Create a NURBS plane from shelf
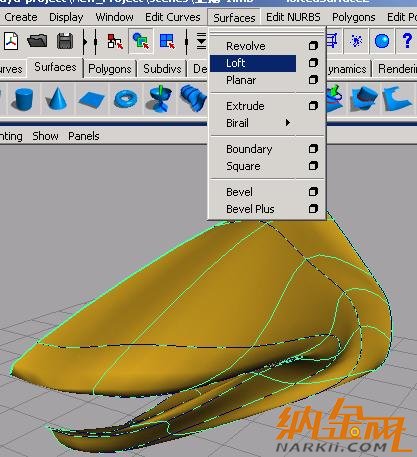The width and height of the screenshot is (417, 457). coord(91,99)
